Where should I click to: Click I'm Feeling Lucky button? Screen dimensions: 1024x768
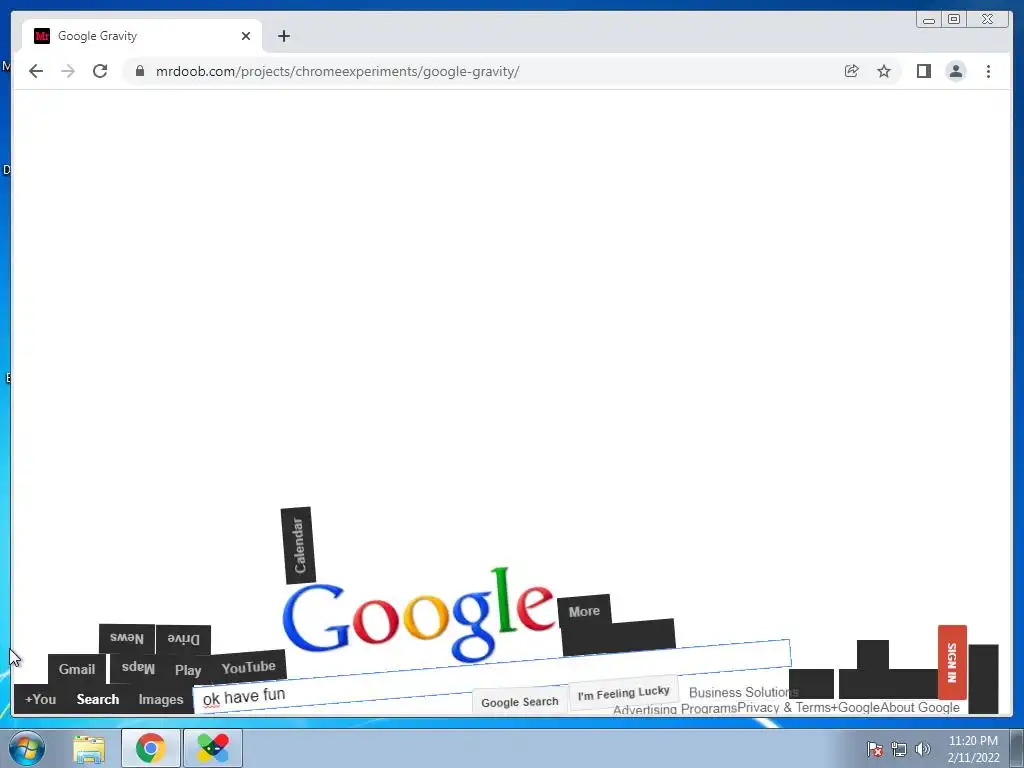pyautogui.click(x=624, y=692)
